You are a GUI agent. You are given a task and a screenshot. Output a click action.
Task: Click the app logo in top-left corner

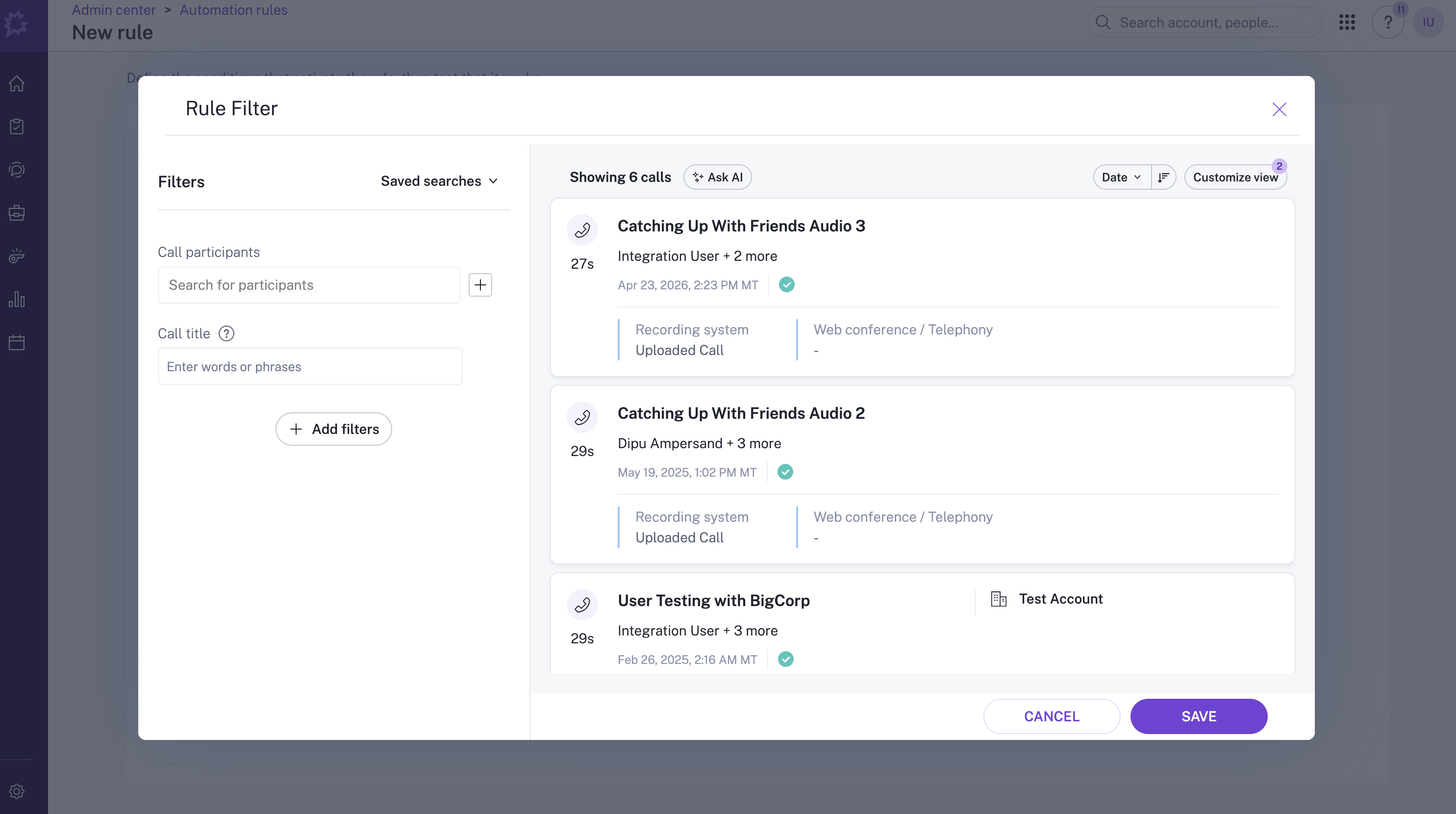pyautogui.click(x=16, y=24)
